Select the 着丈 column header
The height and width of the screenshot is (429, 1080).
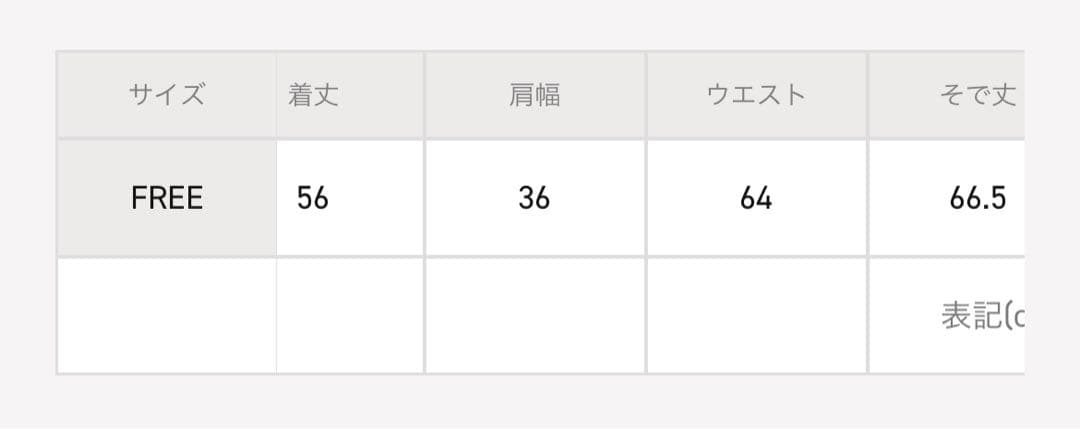(x=313, y=95)
